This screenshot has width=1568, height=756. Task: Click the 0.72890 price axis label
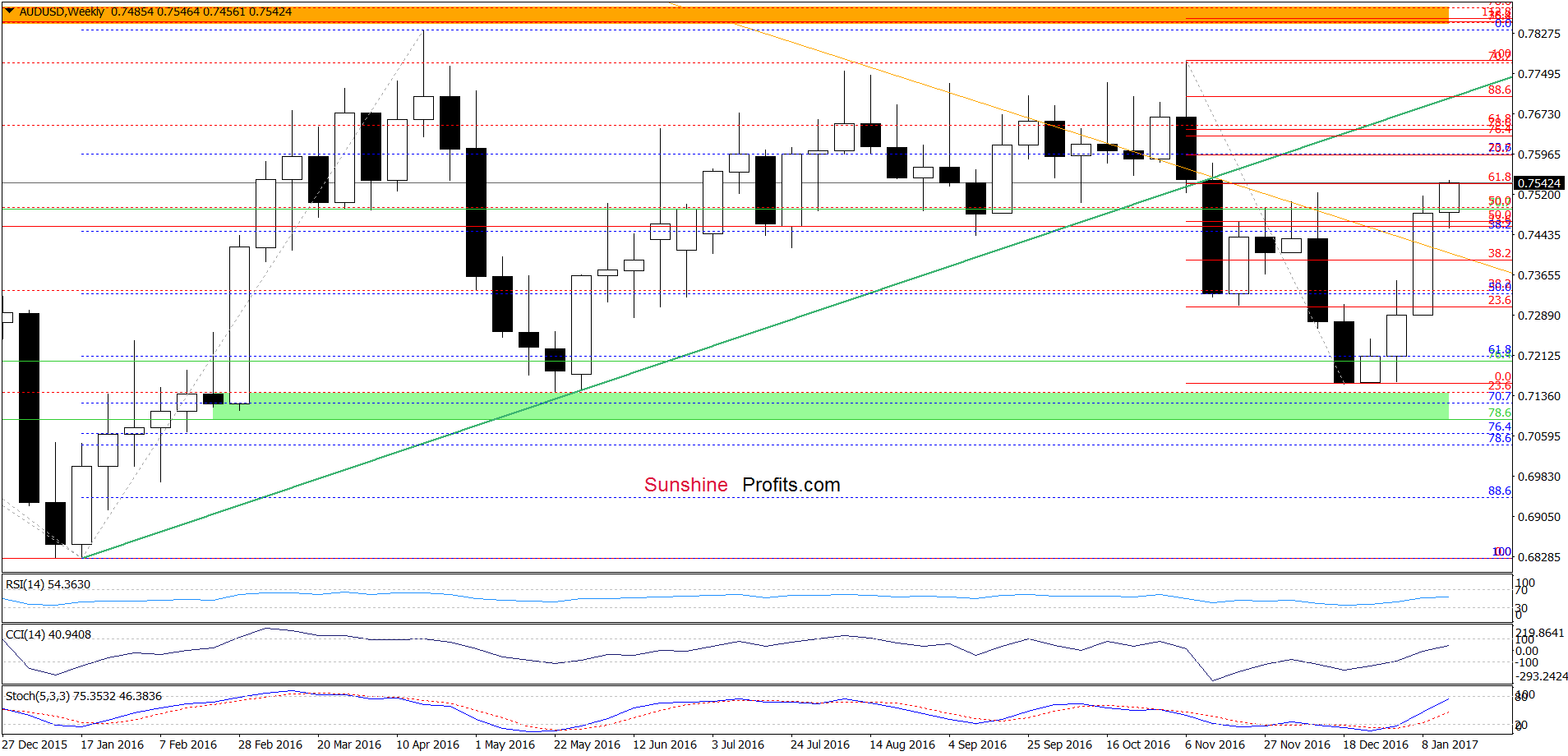click(x=1538, y=316)
